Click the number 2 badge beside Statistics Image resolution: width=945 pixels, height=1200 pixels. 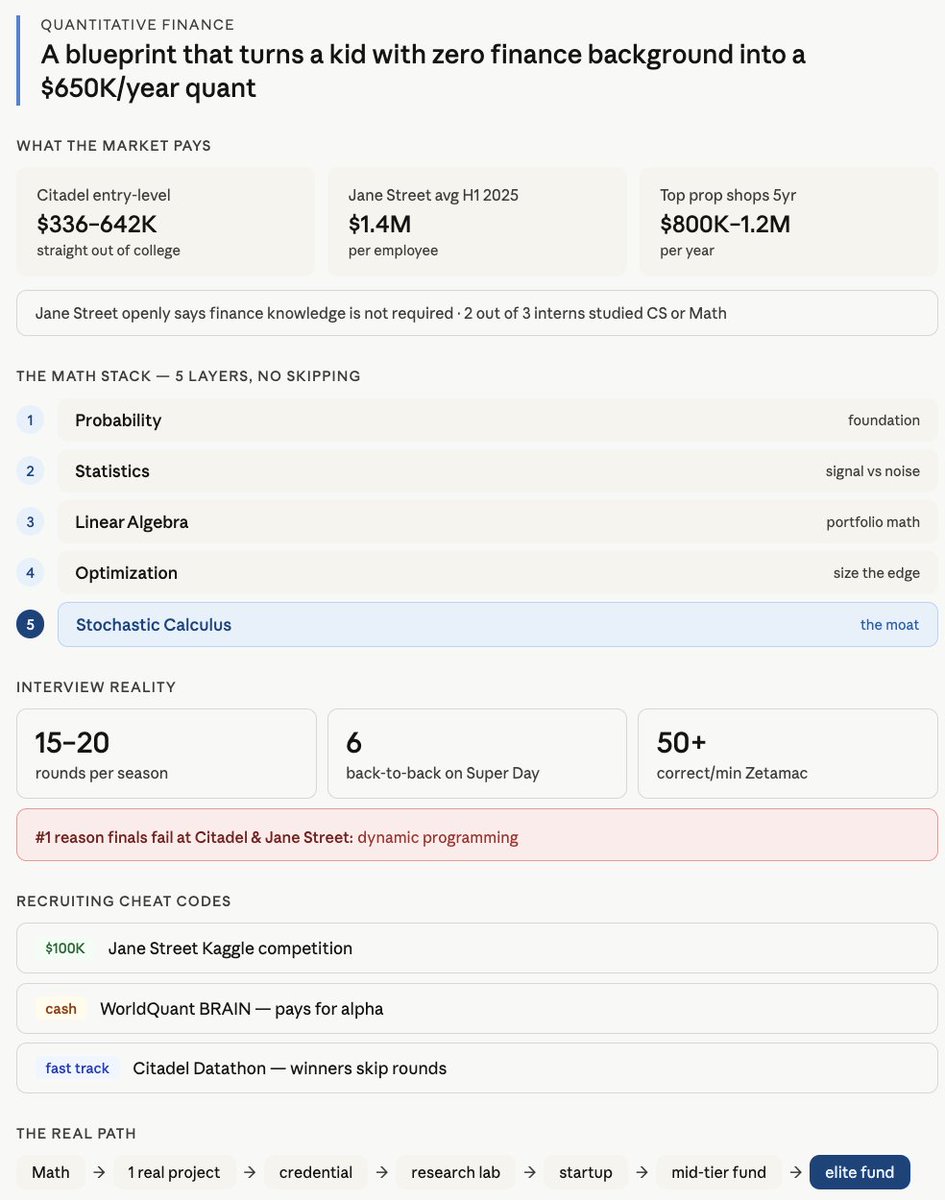(x=30, y=471)
